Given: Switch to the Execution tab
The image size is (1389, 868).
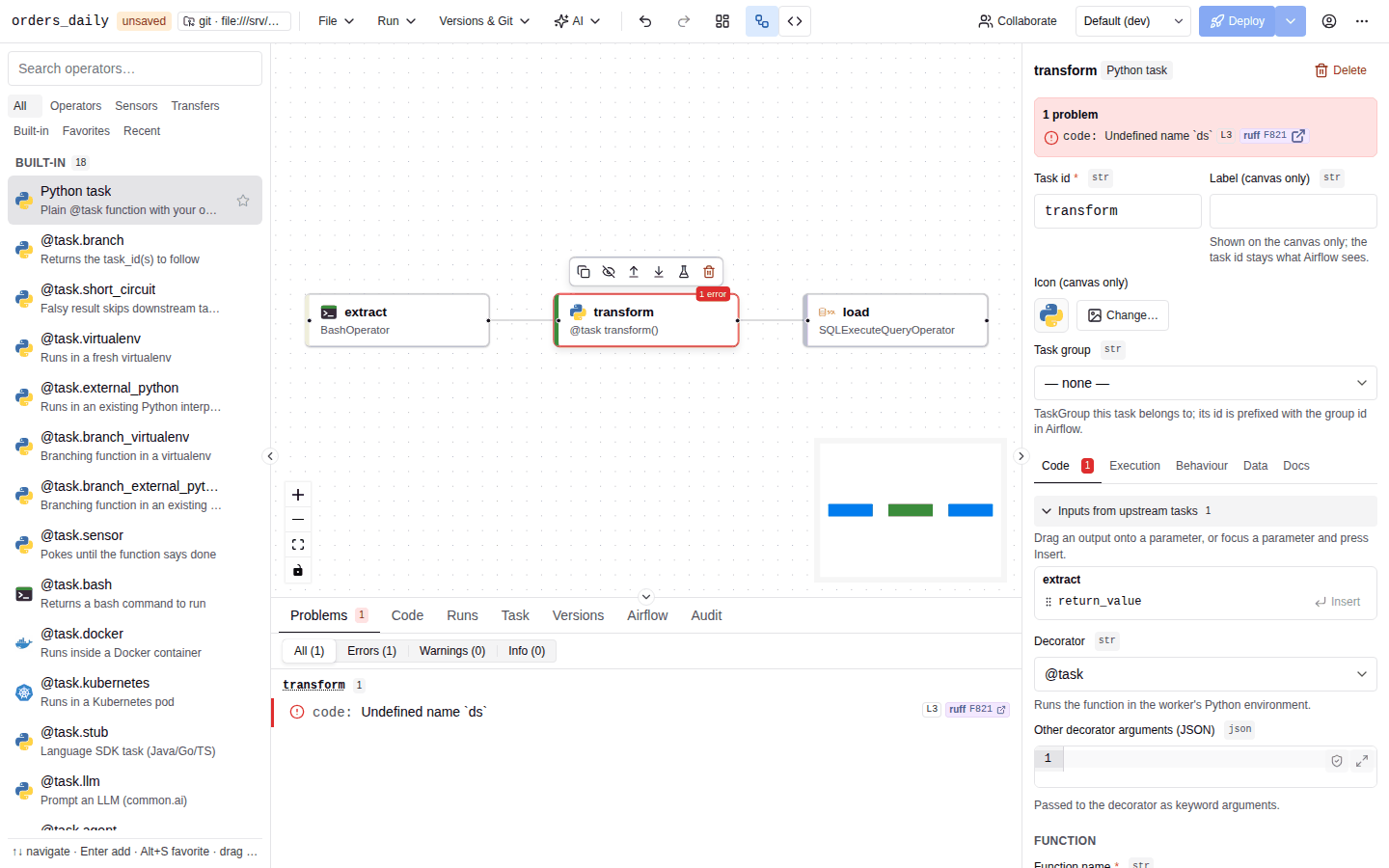Looking at the screenshot, I should 1134,466.
